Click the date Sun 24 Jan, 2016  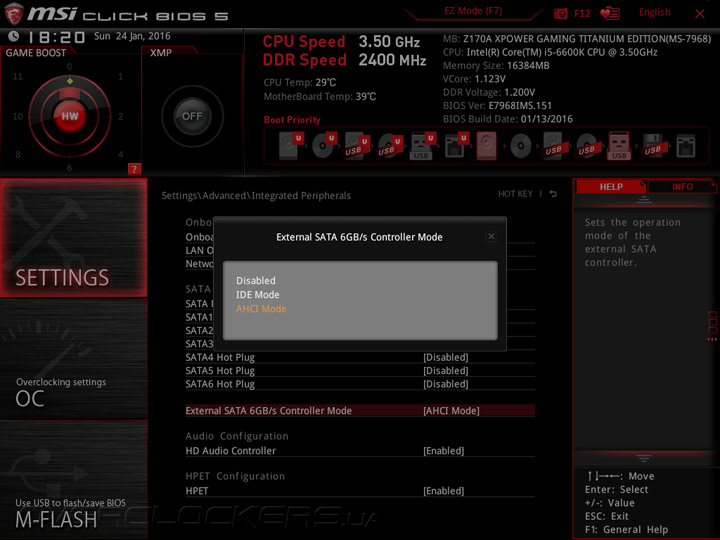132,36
